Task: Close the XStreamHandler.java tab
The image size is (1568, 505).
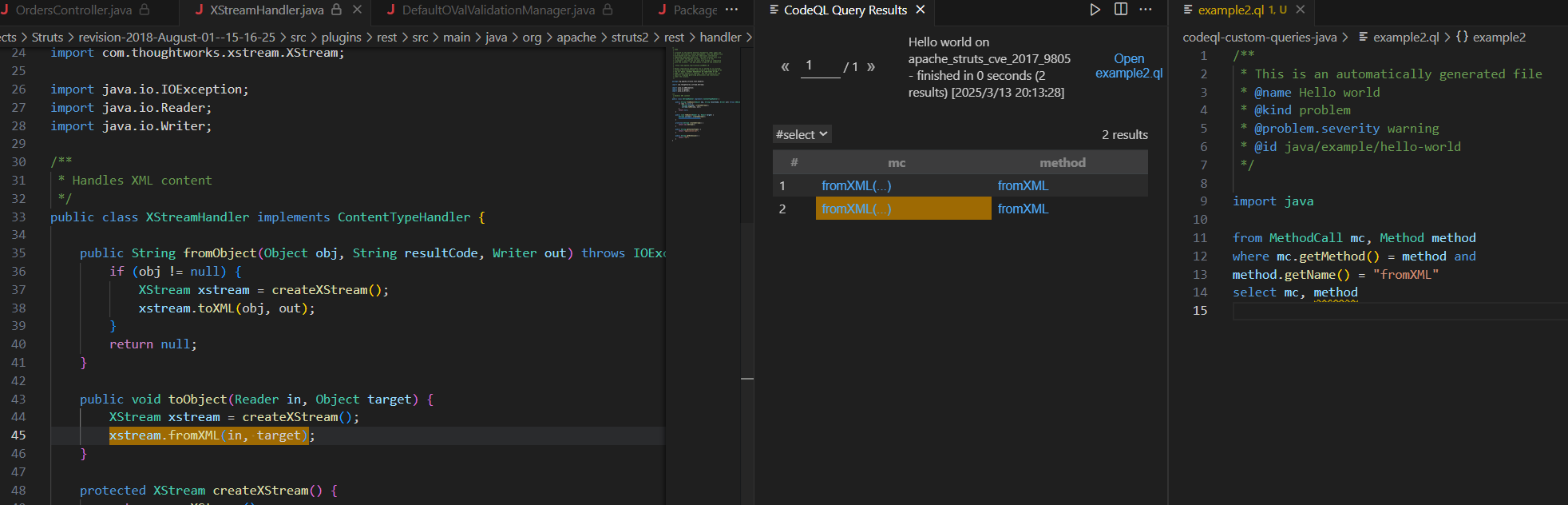Action: 357,10
